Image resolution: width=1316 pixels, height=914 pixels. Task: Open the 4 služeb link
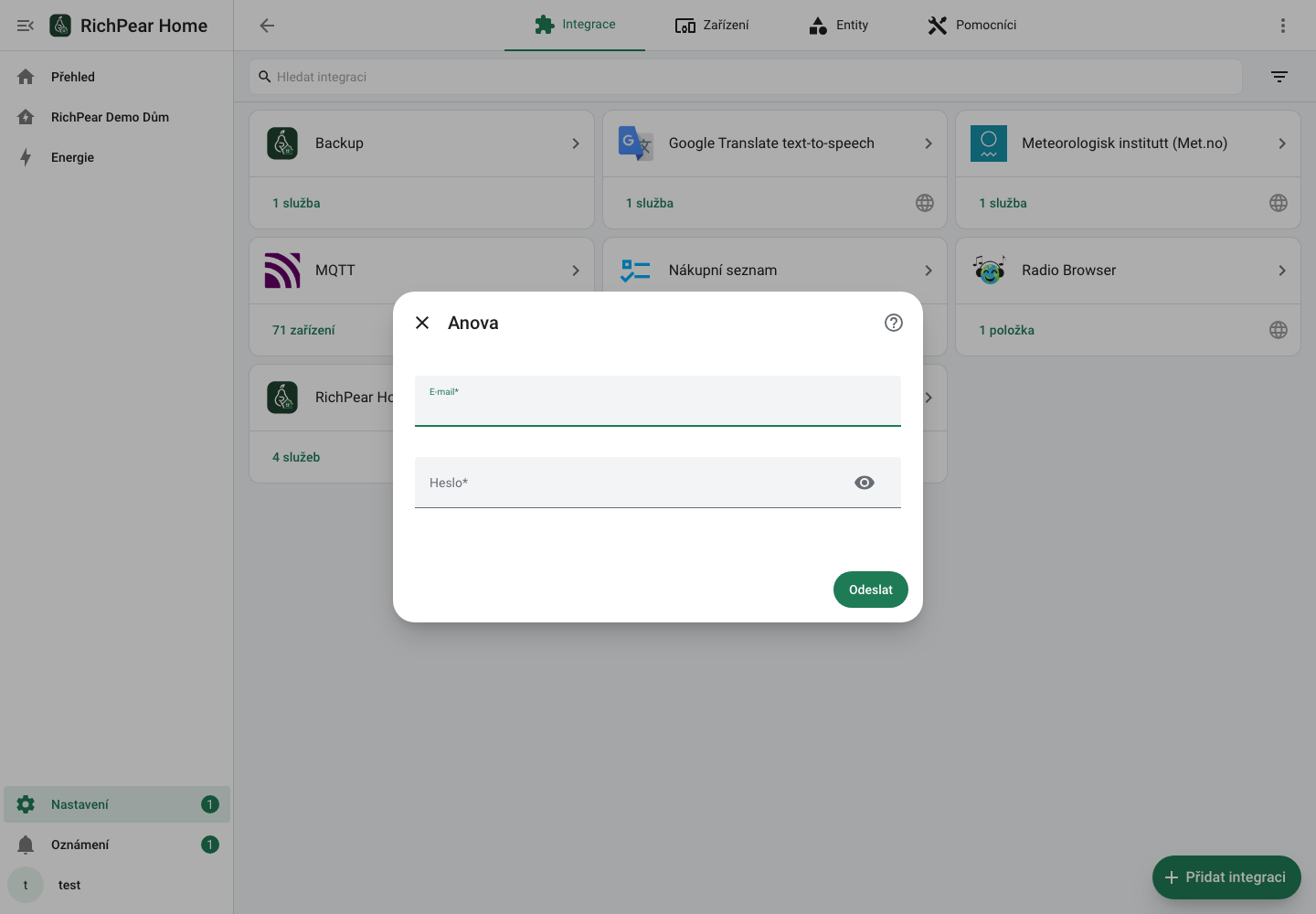pyautogui.click(x=296, y=457)
